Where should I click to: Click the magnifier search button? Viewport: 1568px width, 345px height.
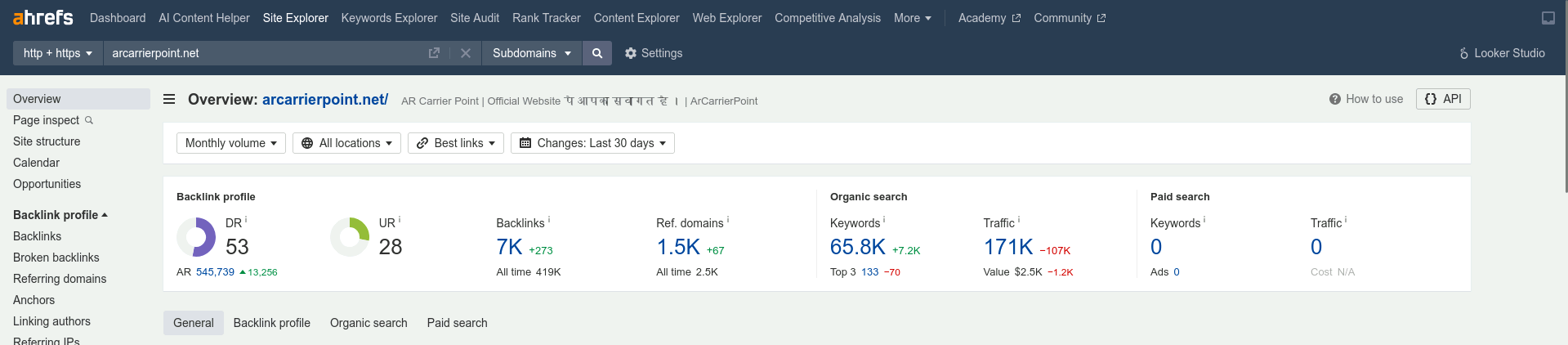click(597, 53)
